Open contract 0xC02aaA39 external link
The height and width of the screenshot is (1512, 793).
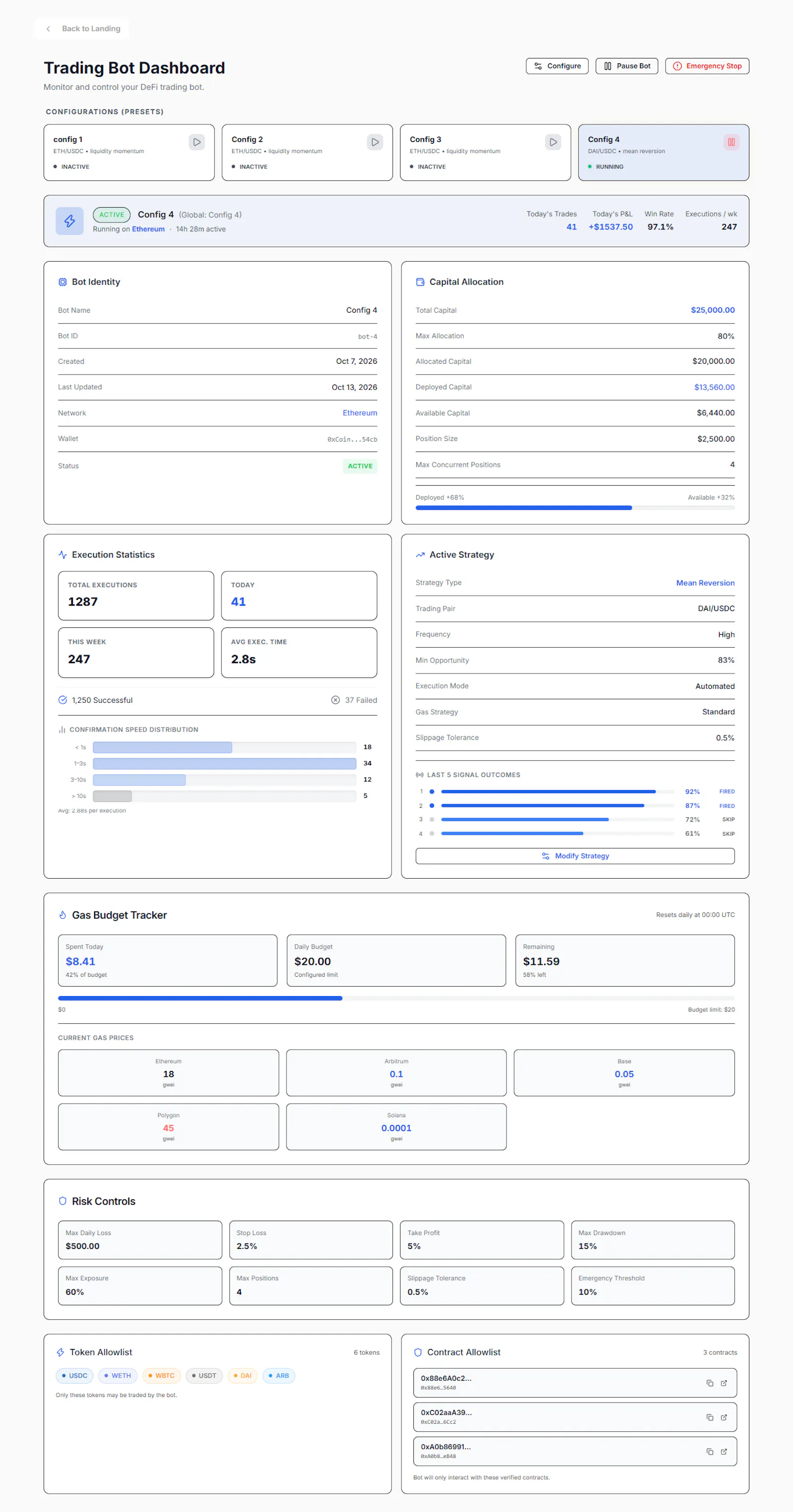point(724,1417)
